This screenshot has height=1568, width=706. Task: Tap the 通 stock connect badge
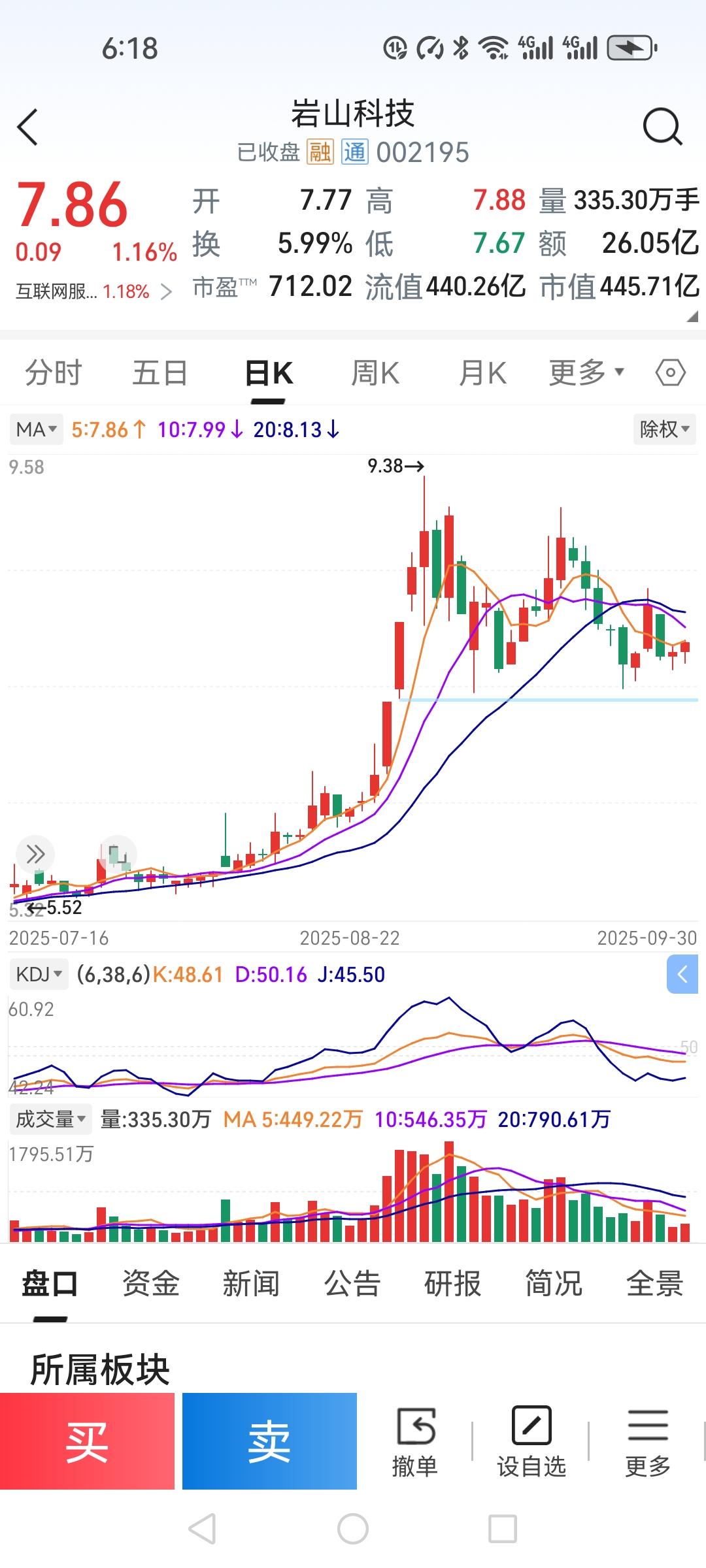point(355,152)
